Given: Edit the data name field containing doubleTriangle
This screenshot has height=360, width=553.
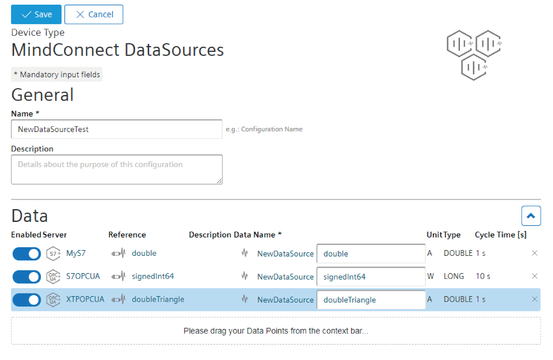Looking at the screenshot, I should click(x=371, y=300).
